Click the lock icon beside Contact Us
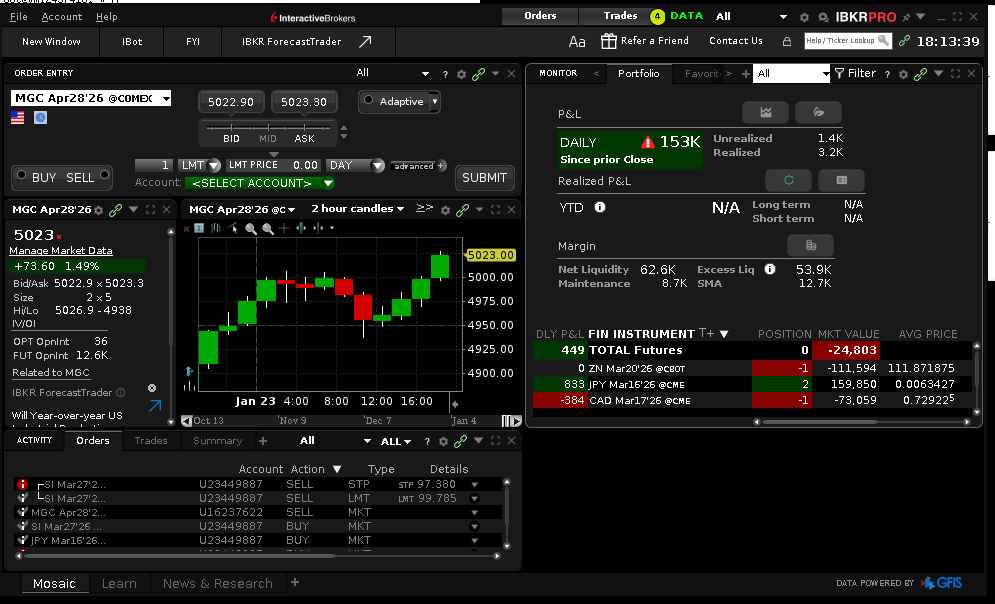The height and width of the screenshot is (604, 995). 787,41
